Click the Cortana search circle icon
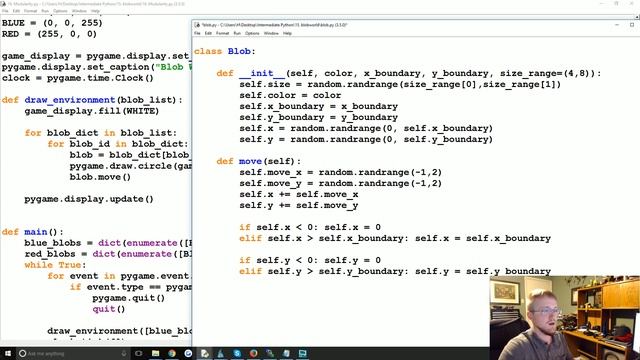 [x=22, y=353]
